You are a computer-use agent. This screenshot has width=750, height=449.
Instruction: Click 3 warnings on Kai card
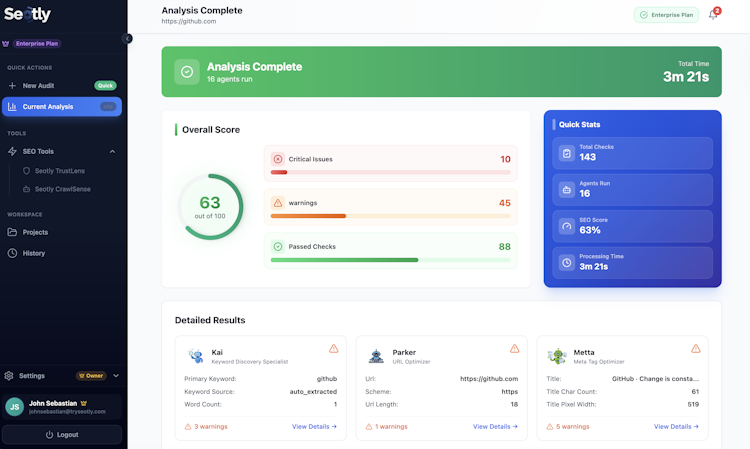click(206, 427)
